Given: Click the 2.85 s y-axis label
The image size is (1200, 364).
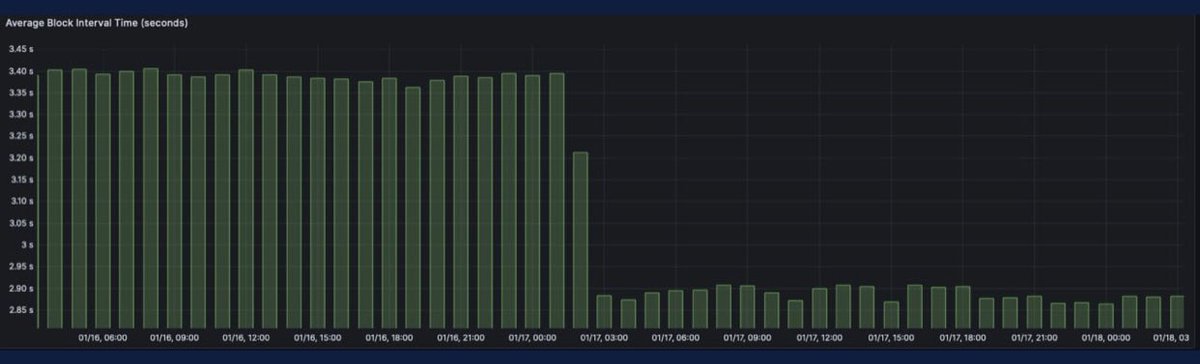Looking at the screenshot, I should (x=21, y=310).
